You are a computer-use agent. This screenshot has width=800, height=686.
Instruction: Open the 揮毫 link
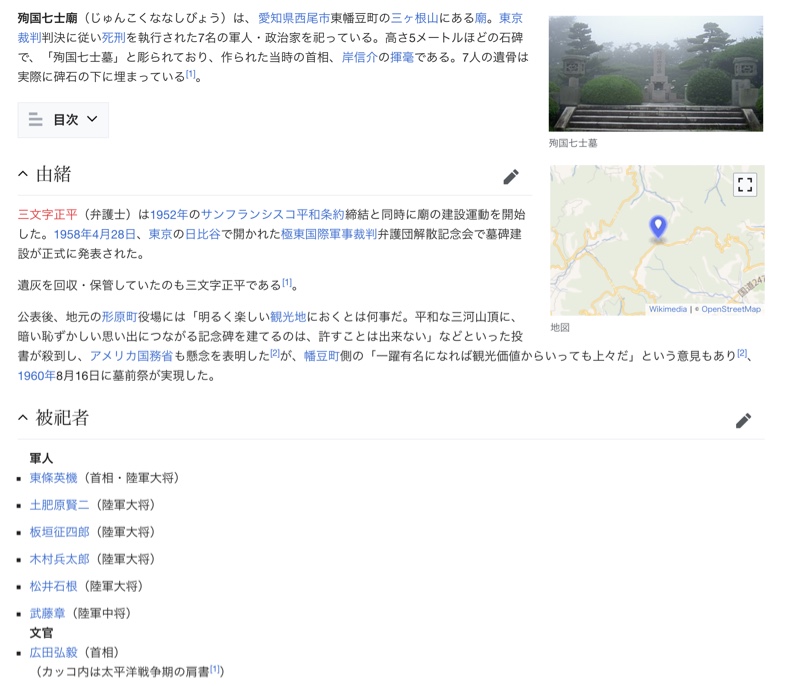(402, 57)
